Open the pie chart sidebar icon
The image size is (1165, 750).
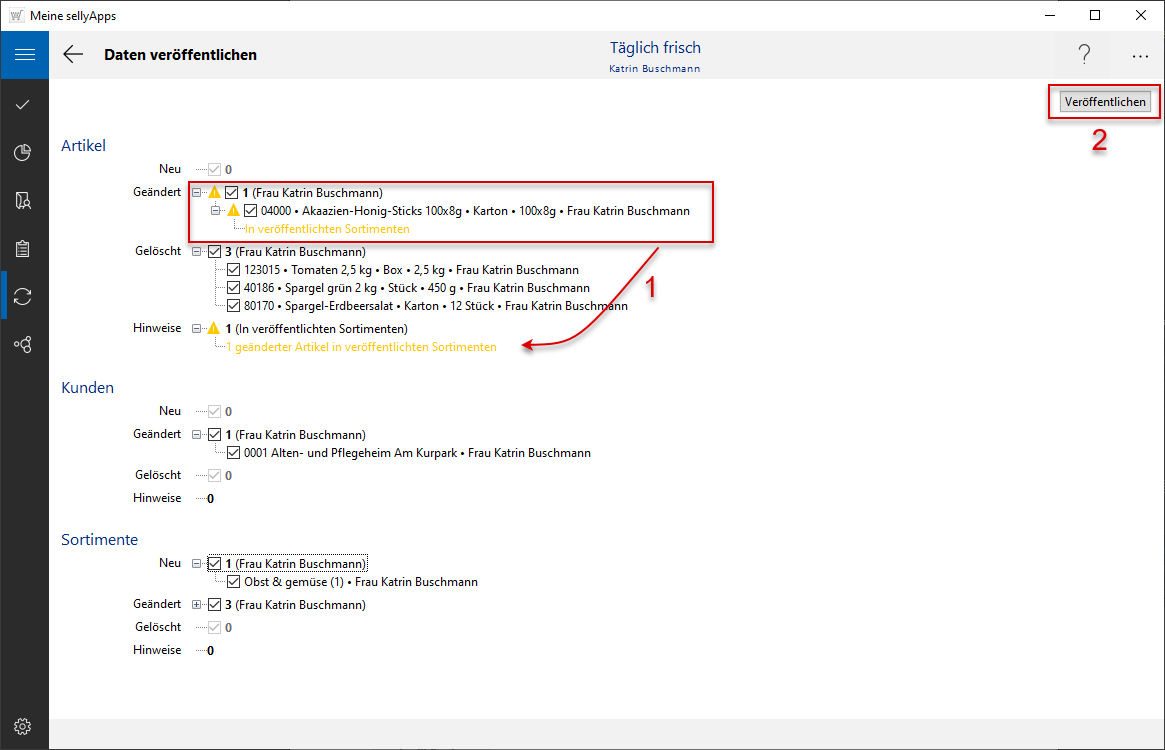click(24, 152)
